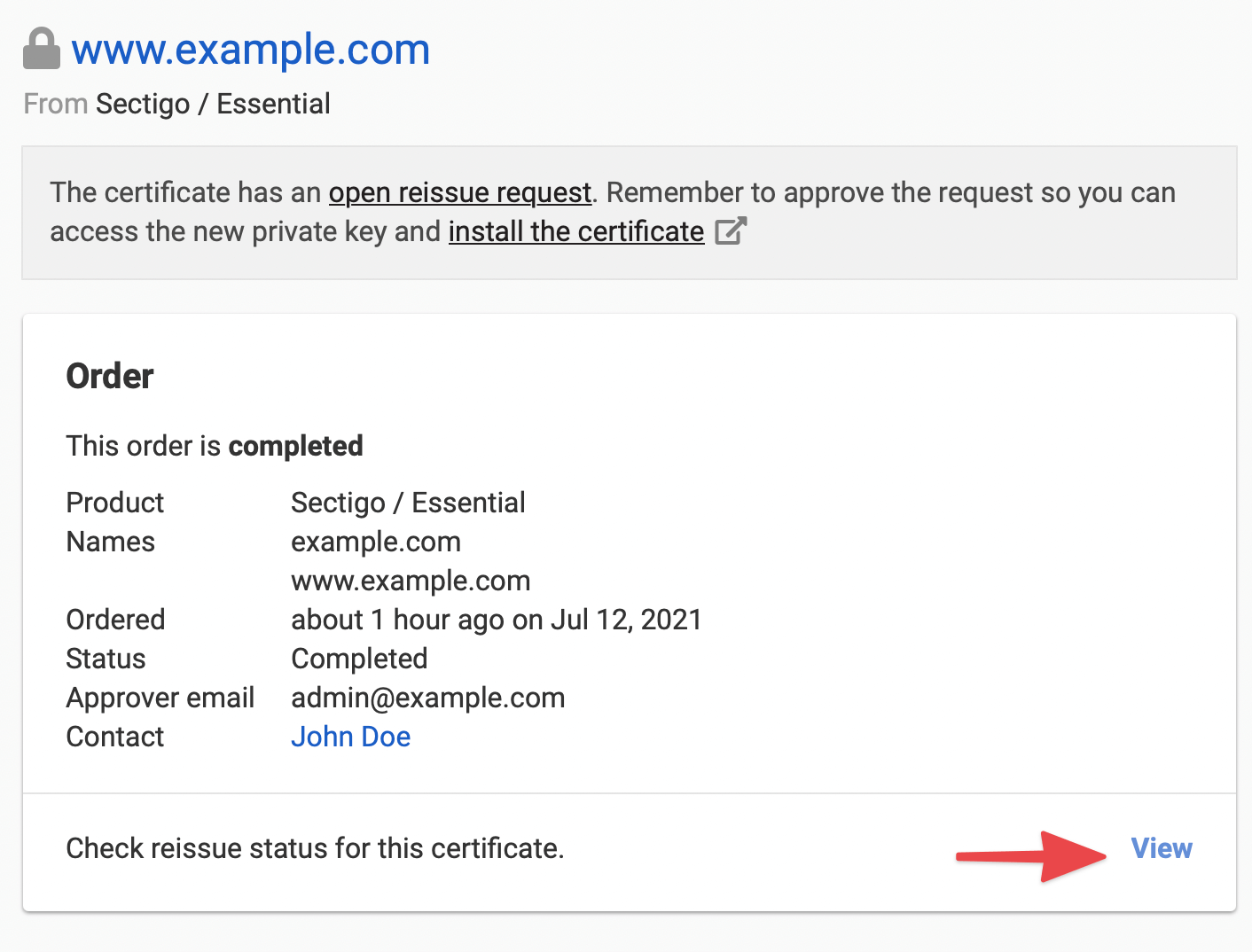Open the www.example.com title link
This screenshot has width=1252, height=952.
click(251, 50)
